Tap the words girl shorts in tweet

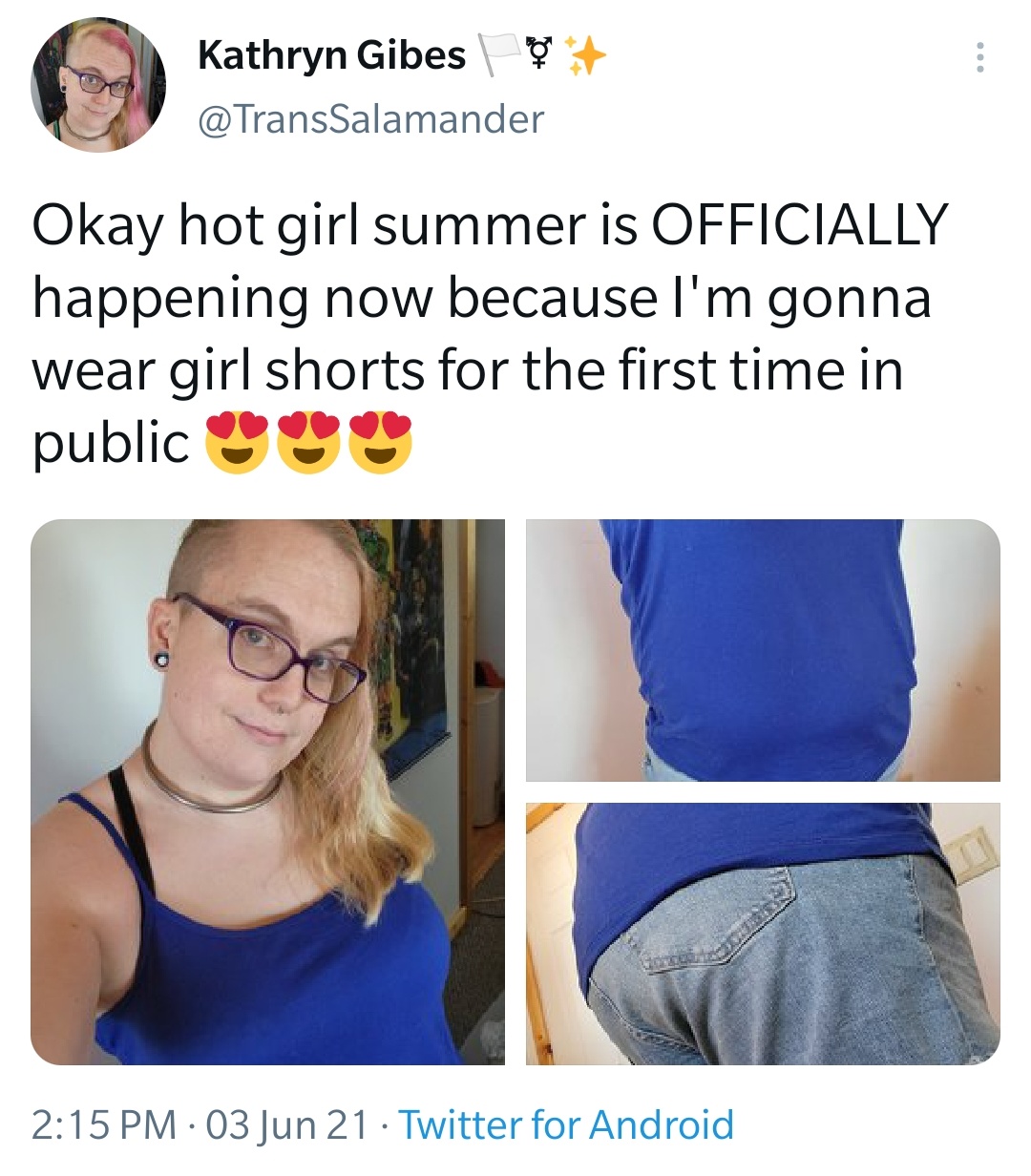[298, 372]
